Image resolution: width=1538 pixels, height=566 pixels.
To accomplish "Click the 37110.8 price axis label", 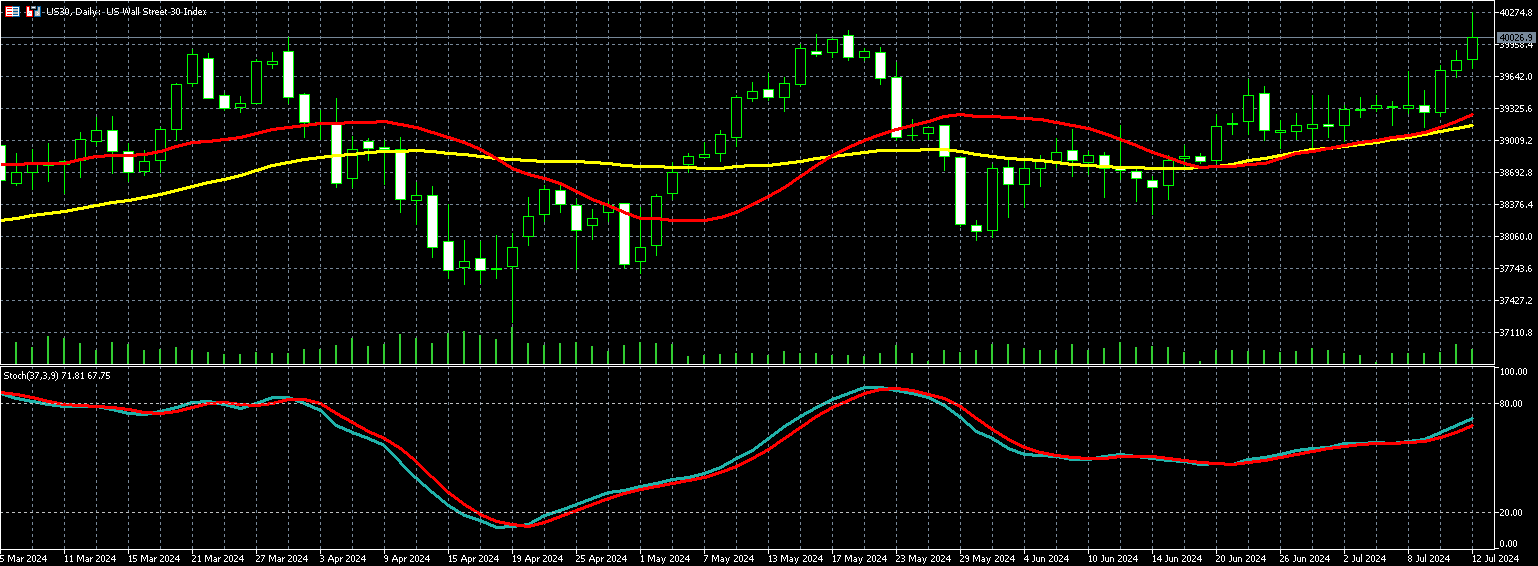I will click(1516, 333).
